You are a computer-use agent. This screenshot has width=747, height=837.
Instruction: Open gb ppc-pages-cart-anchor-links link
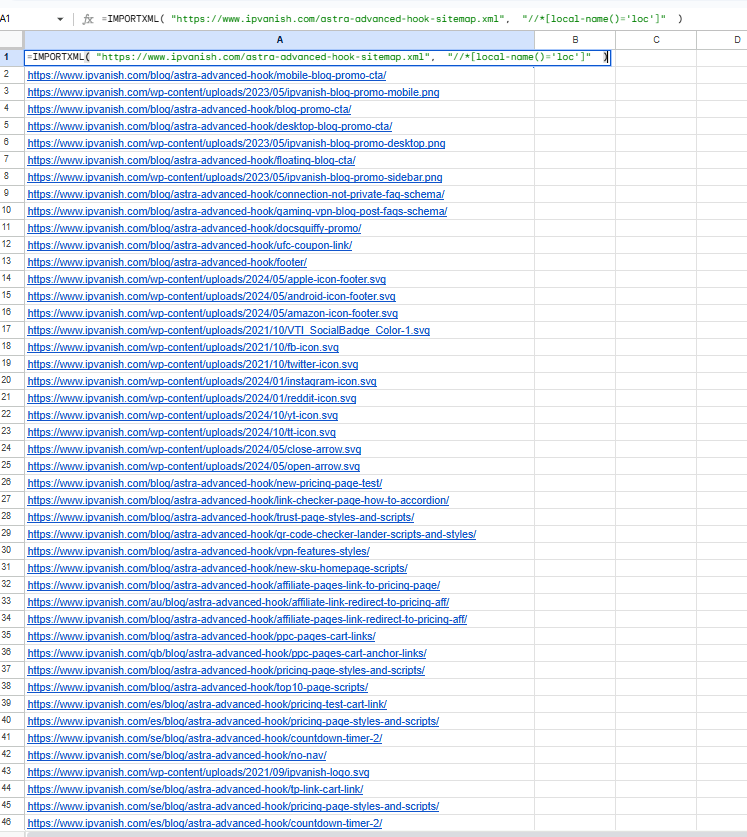pyautogui.click(x=227, y=653)
